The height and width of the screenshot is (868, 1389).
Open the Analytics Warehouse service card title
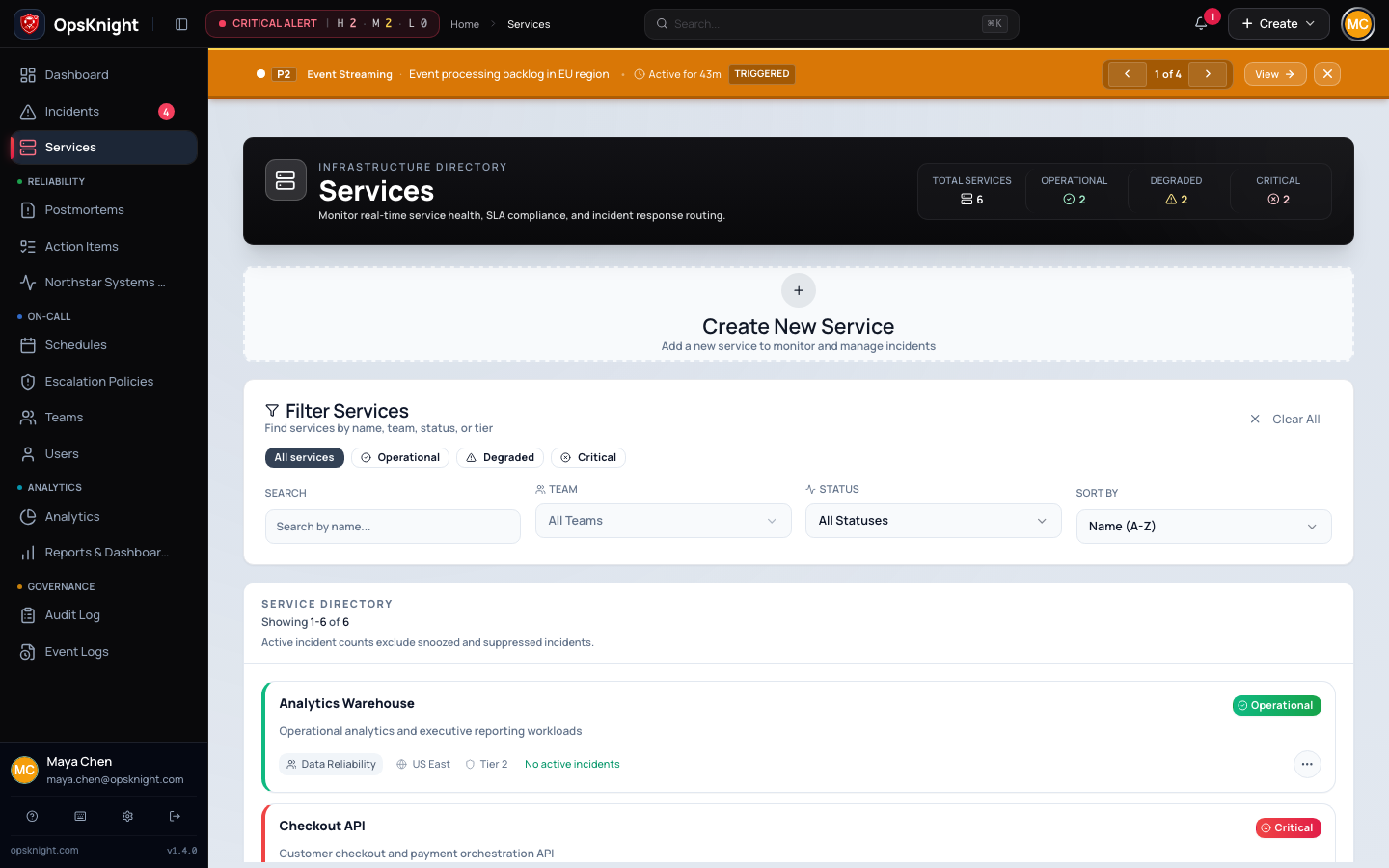coord(347,704)
